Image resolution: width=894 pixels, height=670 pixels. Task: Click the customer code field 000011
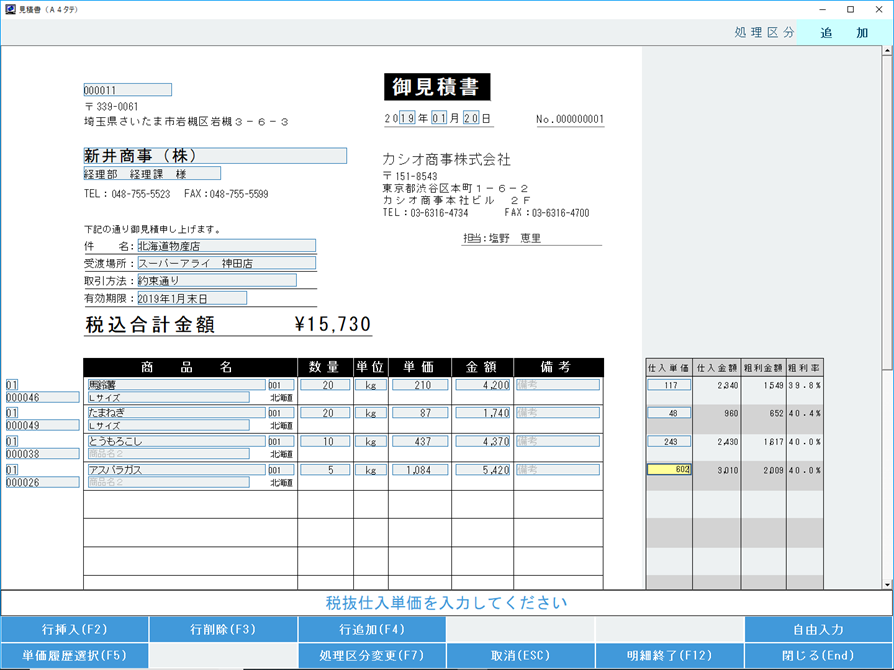point(127,90)
